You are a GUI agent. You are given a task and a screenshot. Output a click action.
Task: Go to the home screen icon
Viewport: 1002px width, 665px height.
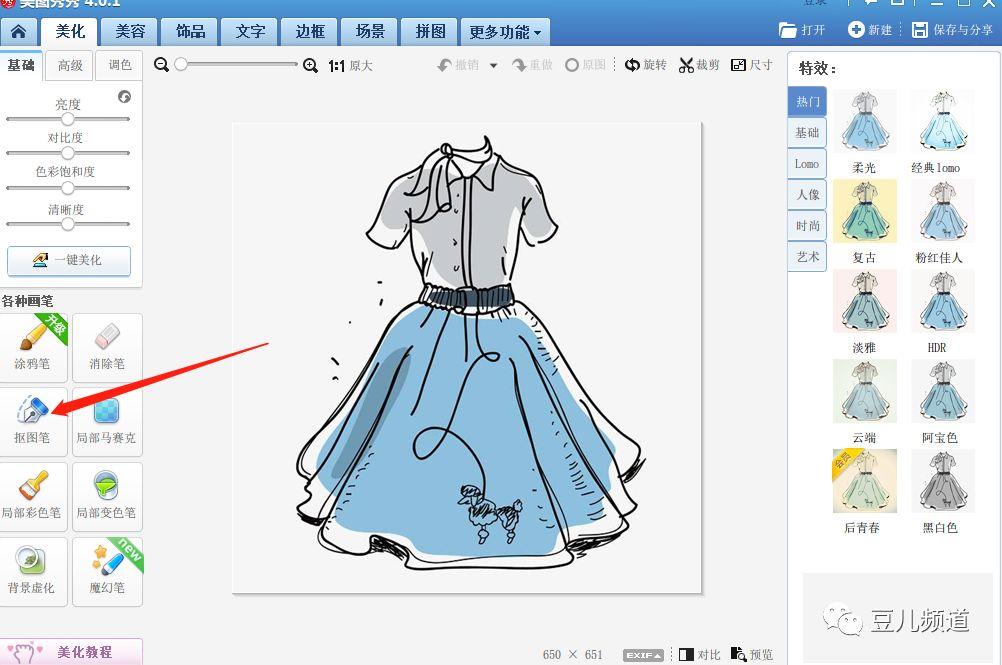tap(19, 31)
